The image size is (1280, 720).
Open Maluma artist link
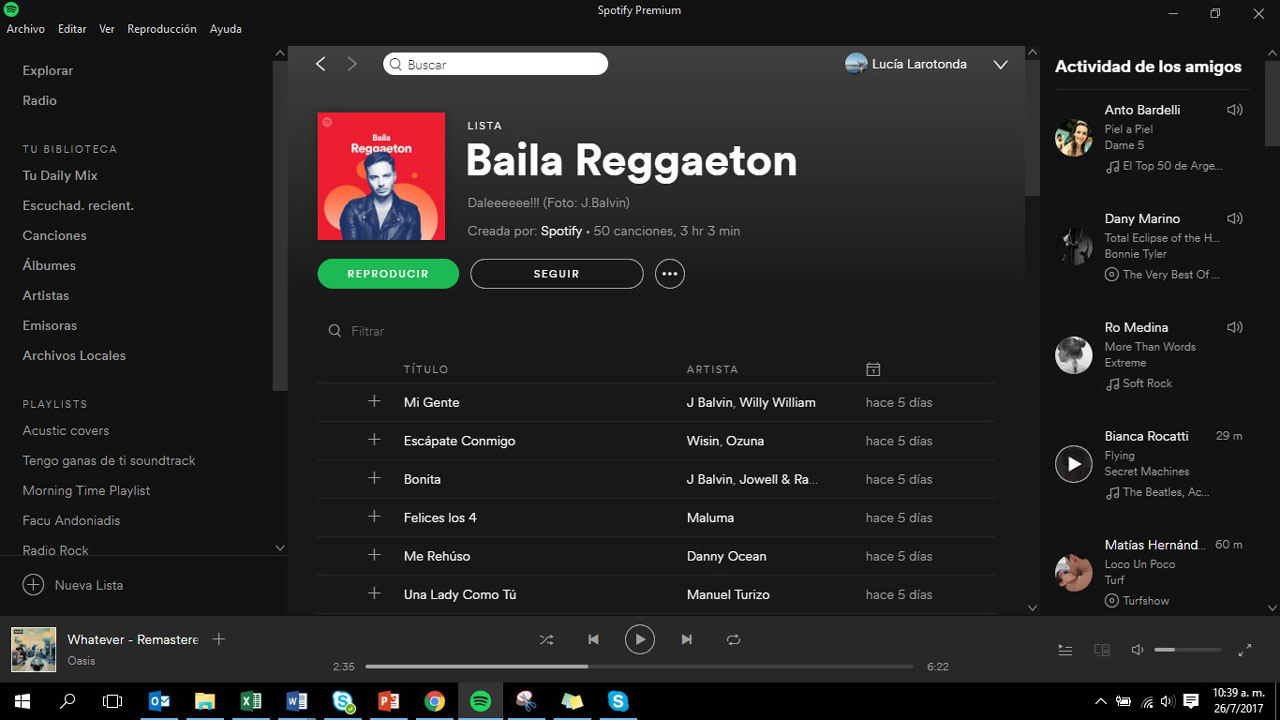[x=710, y=517]
